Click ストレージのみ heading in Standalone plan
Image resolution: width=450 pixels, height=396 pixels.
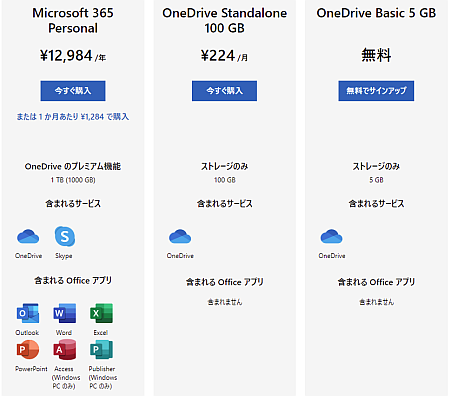(224, 166)
